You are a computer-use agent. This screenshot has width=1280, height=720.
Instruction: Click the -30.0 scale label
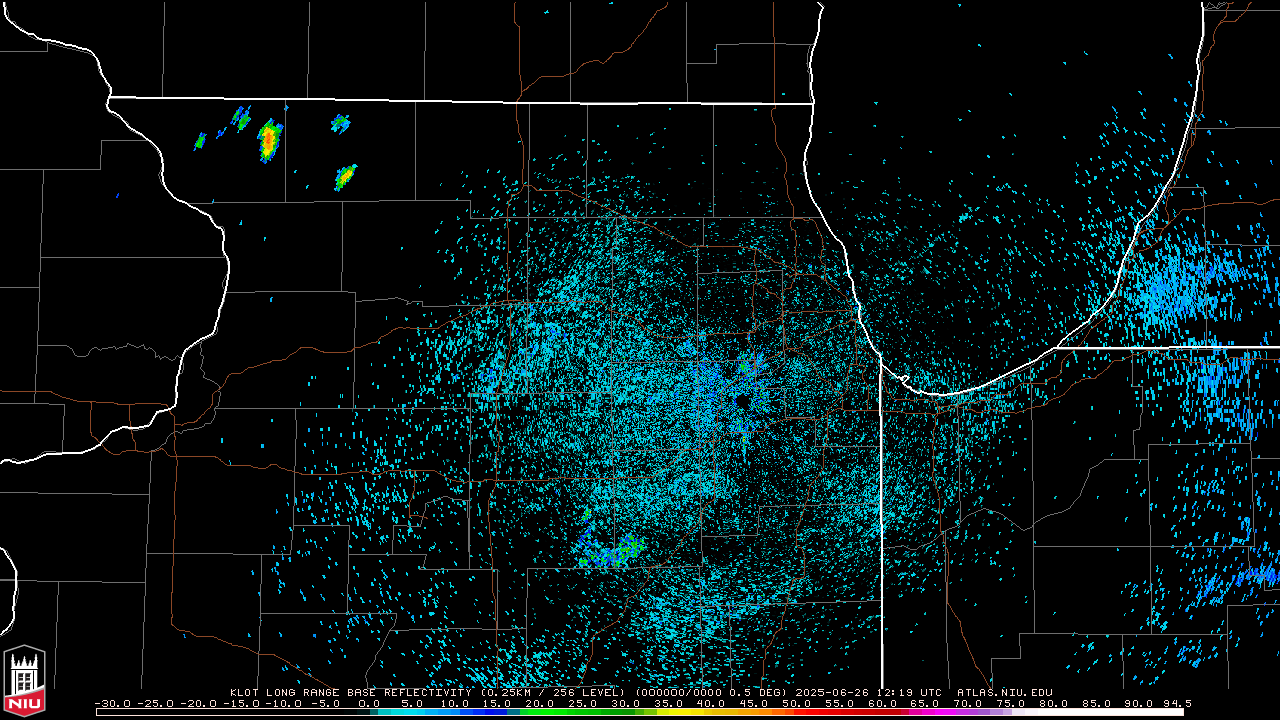coord(112,703)
